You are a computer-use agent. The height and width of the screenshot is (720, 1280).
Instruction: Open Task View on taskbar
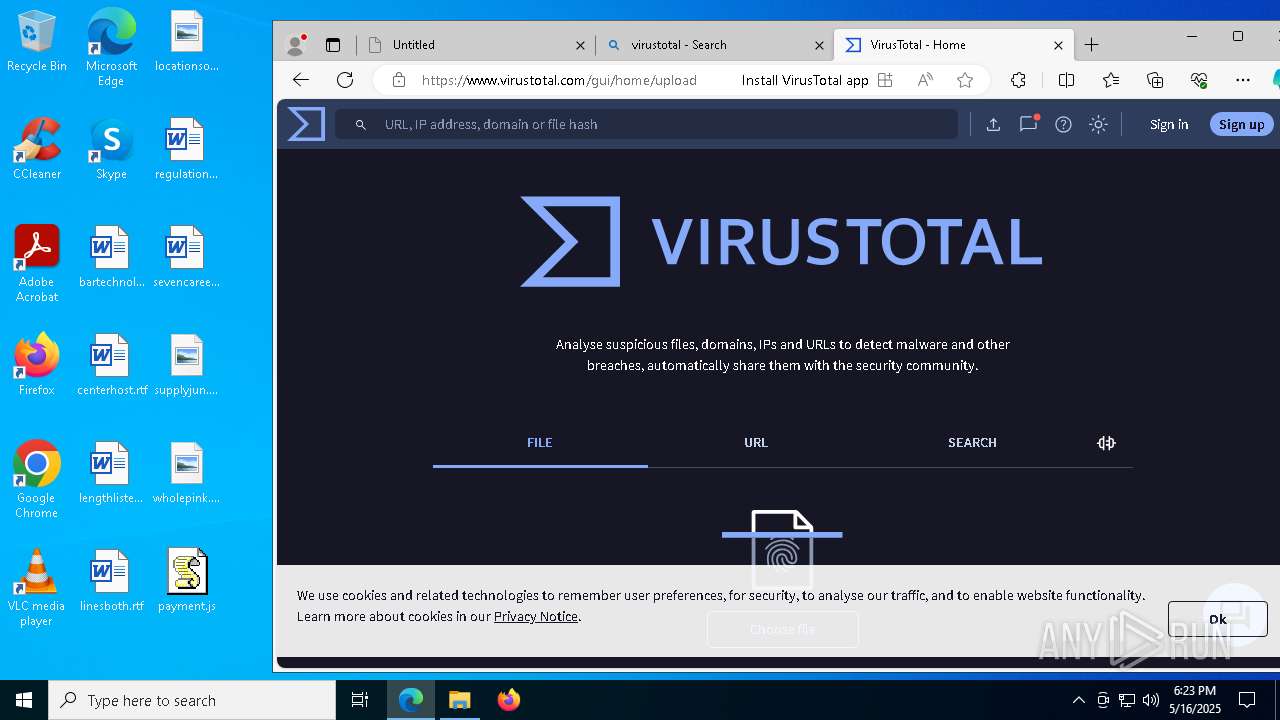pyautogui.click(x=360, y=700)
